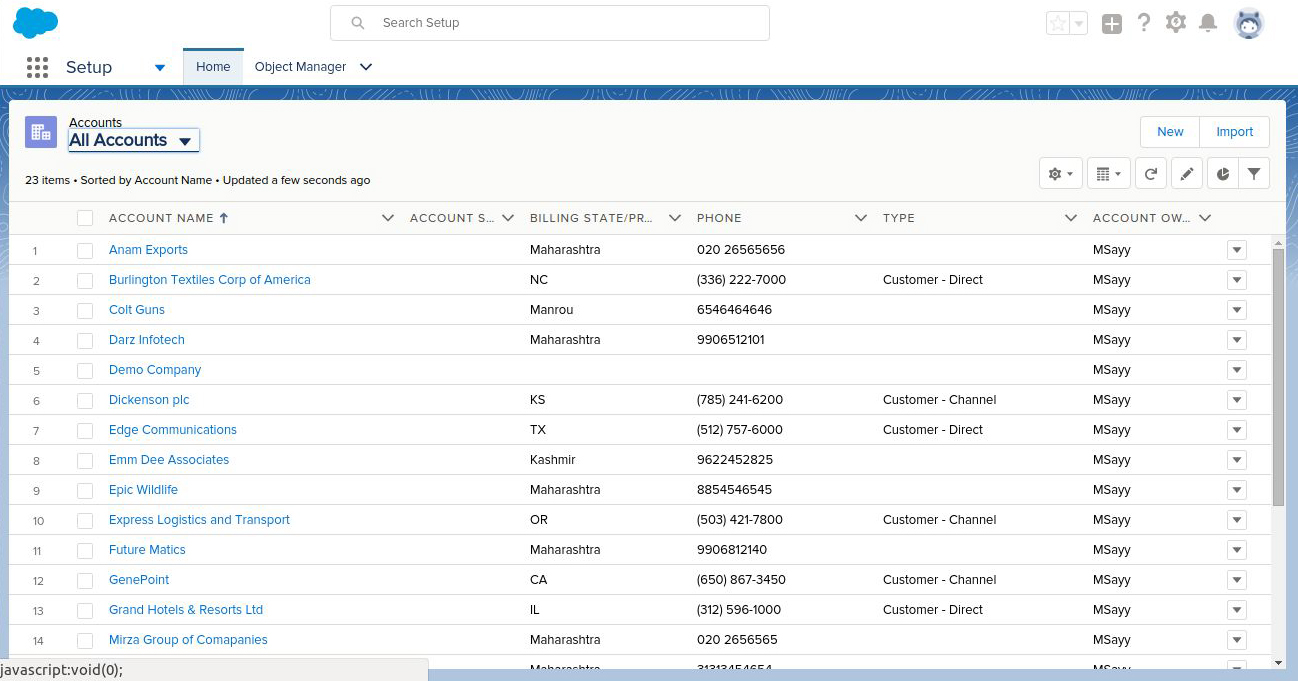Show the charts panel icon
This screenshot has height=681, width=1298.
click(1223, 174)
